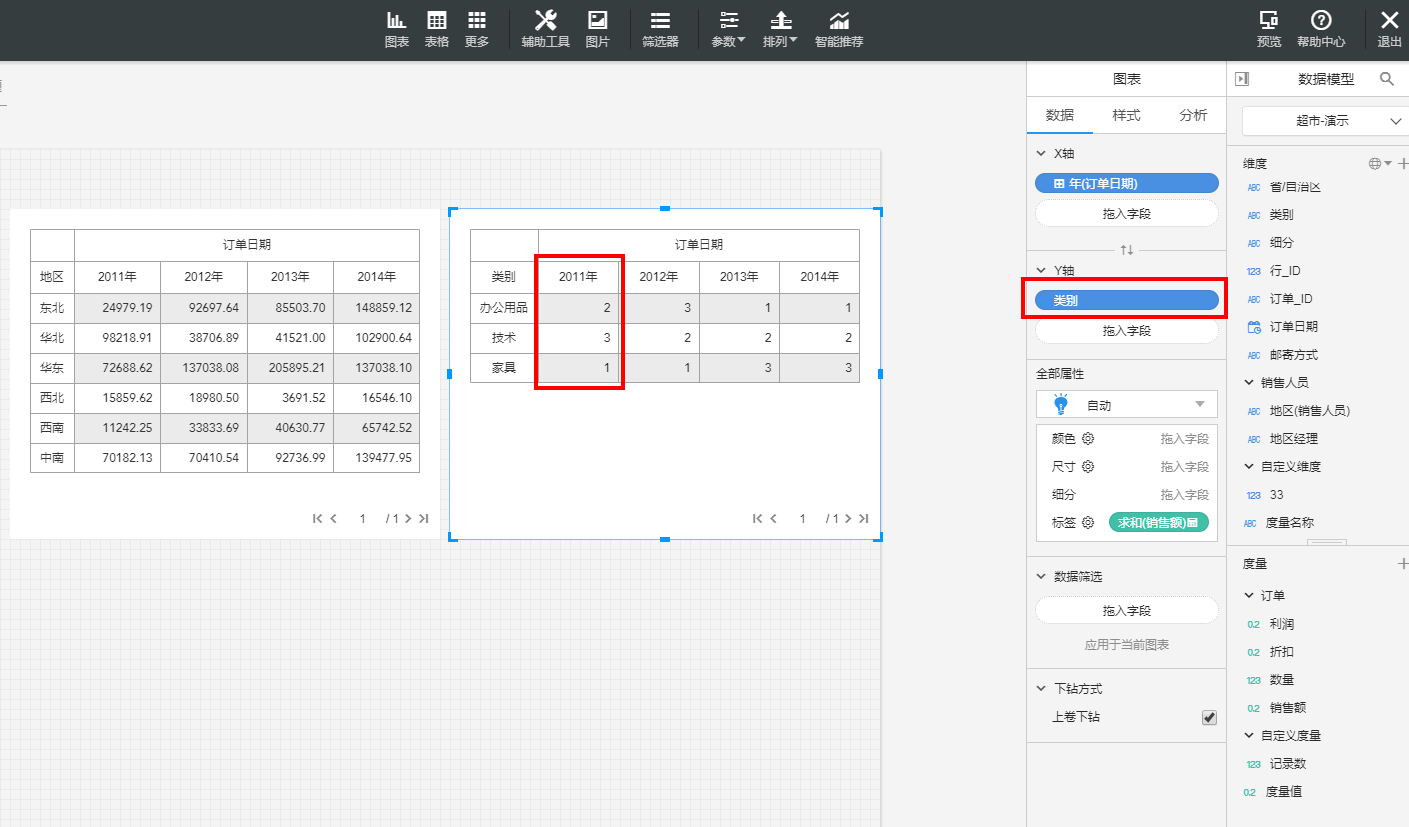The image size is (1409, 827).
Task: Switch to the 分析 tab
Action: [1193, 115]
